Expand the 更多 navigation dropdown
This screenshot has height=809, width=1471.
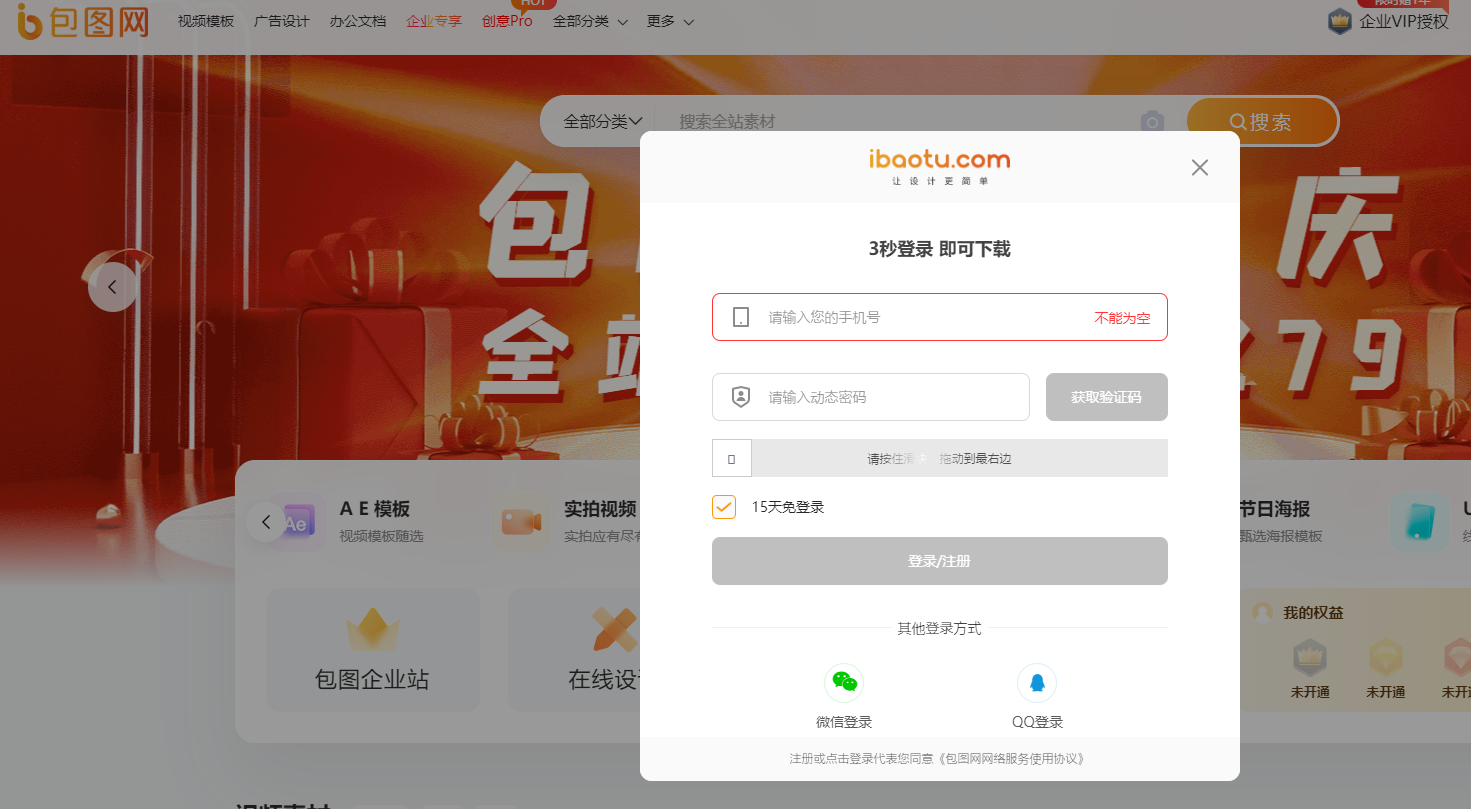point(670,21)
